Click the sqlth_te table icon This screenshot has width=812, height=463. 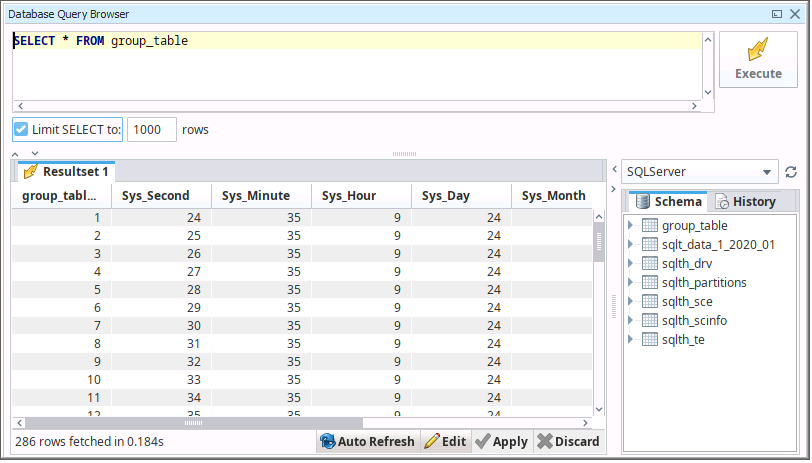[649, 339]
